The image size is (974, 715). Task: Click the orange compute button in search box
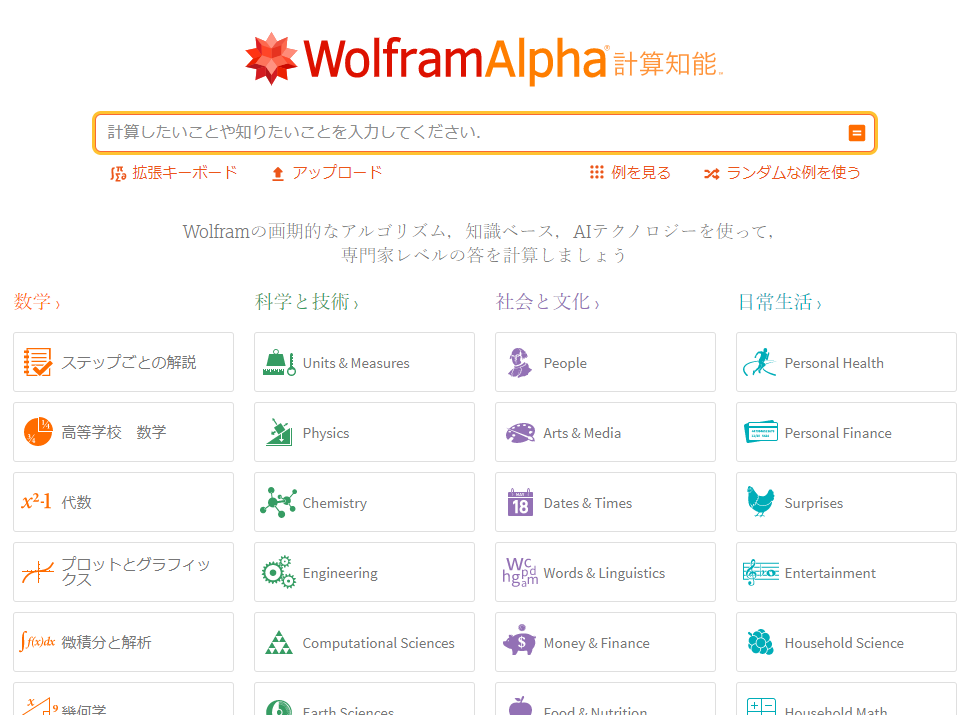coord(857,133)
